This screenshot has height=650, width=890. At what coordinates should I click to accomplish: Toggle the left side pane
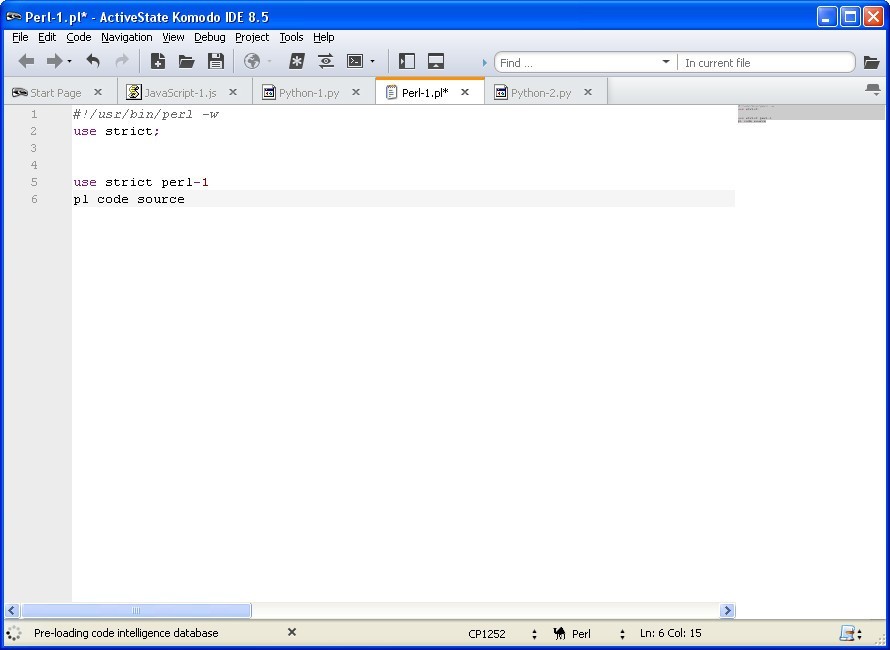coord(406,61)
